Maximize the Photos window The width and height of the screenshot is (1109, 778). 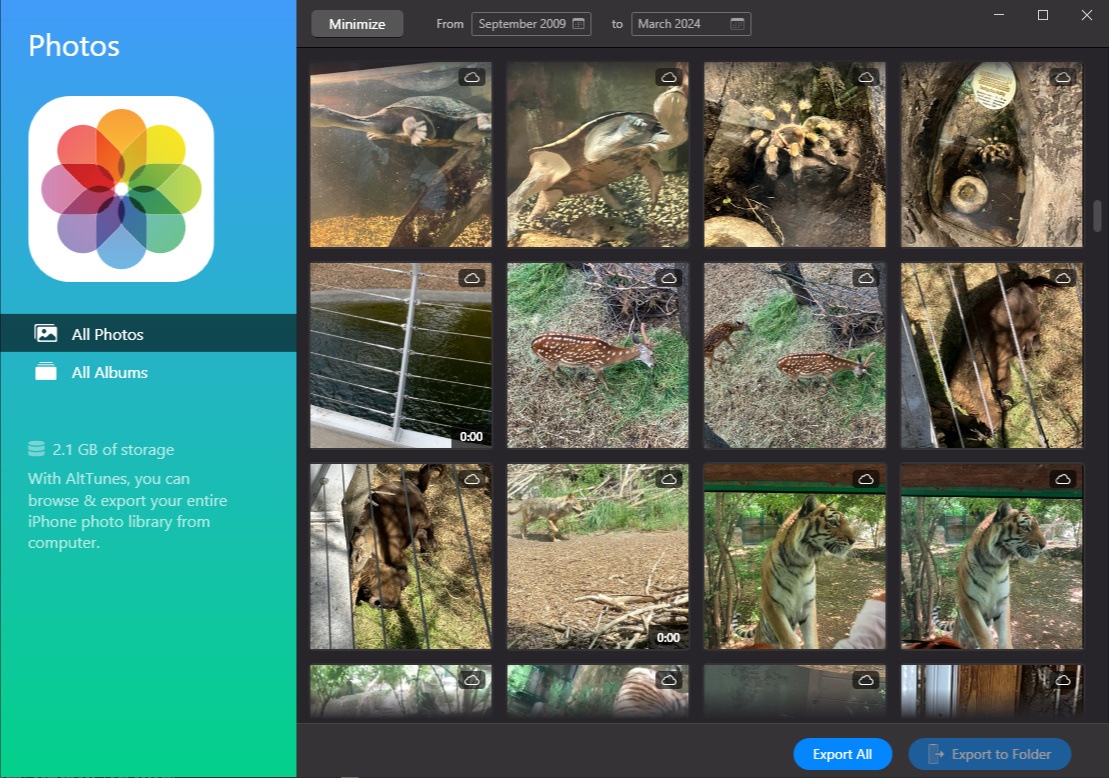click(x=1043, y=15)
